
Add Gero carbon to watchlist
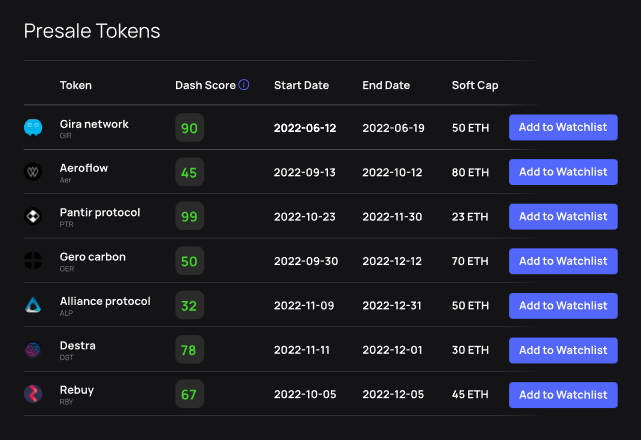(563, 261)
